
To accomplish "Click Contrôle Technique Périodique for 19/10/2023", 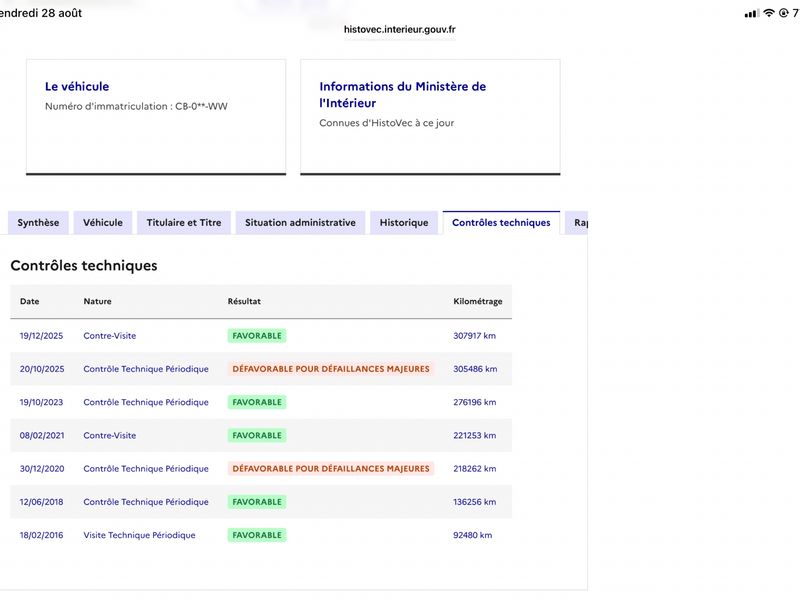I will (x=146, y=402).
